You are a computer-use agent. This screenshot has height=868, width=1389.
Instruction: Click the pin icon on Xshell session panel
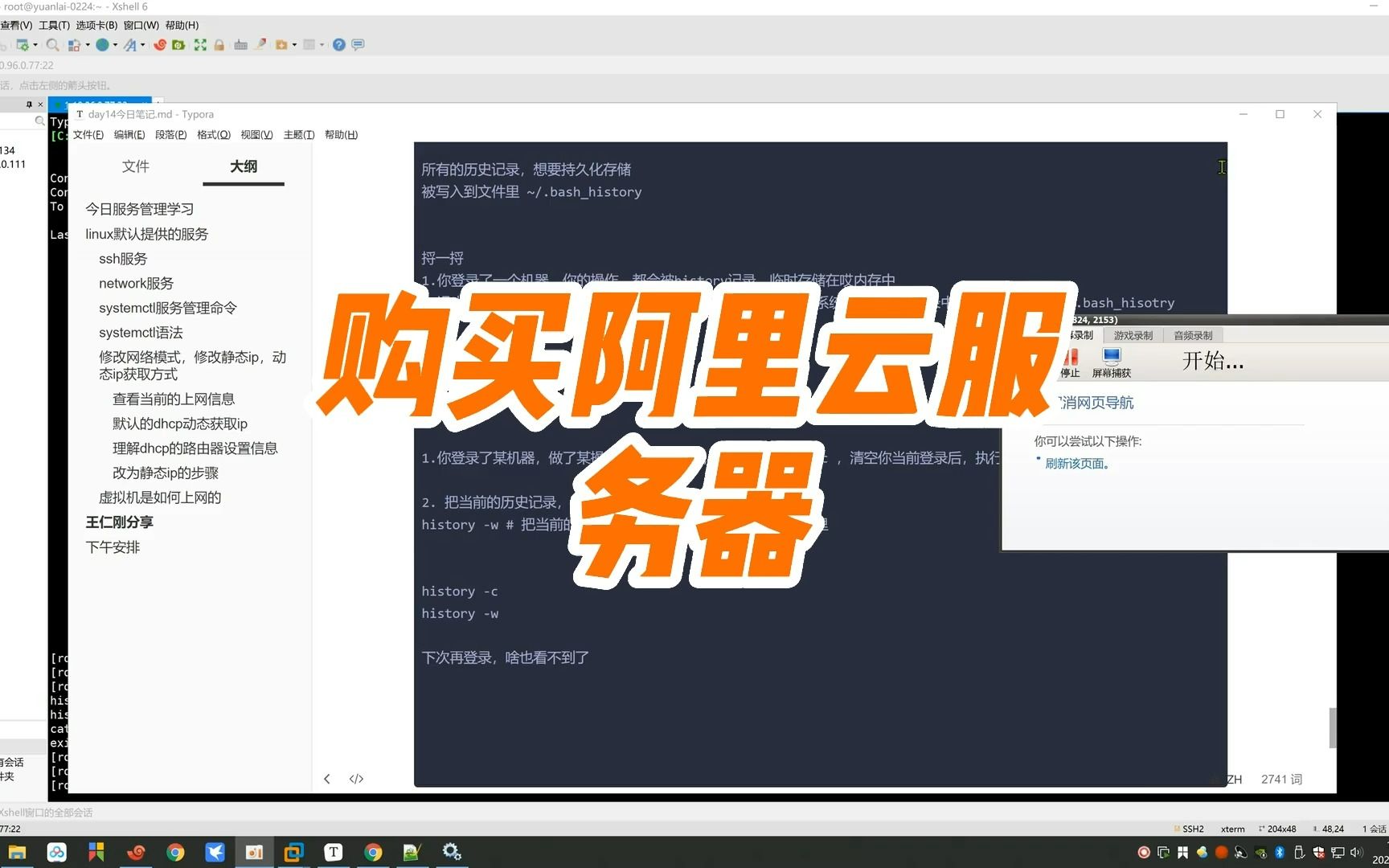pos(29,104)
